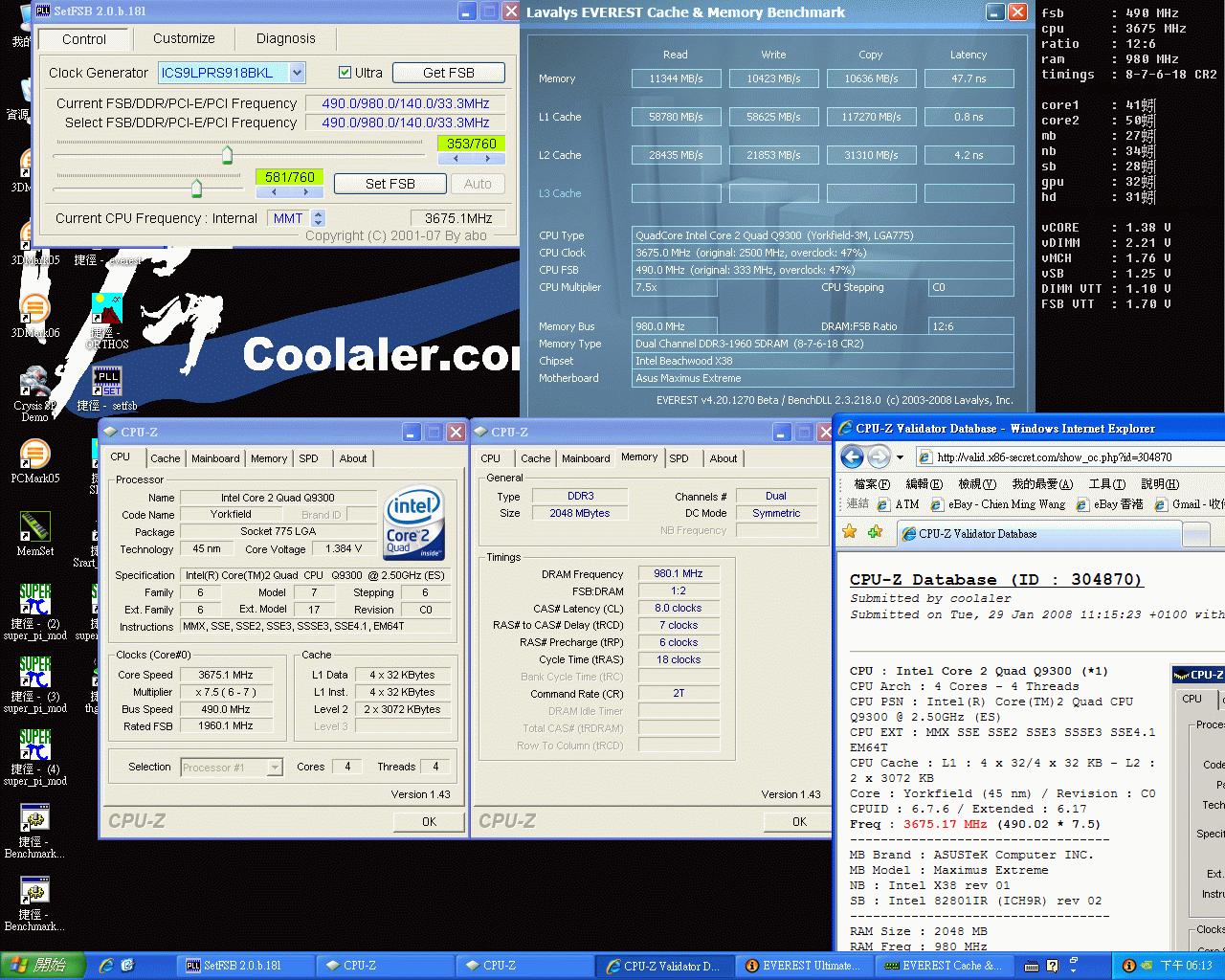
Task: Open the Mainboard tab in left CPU-Z window
Action: pos(215,458)
